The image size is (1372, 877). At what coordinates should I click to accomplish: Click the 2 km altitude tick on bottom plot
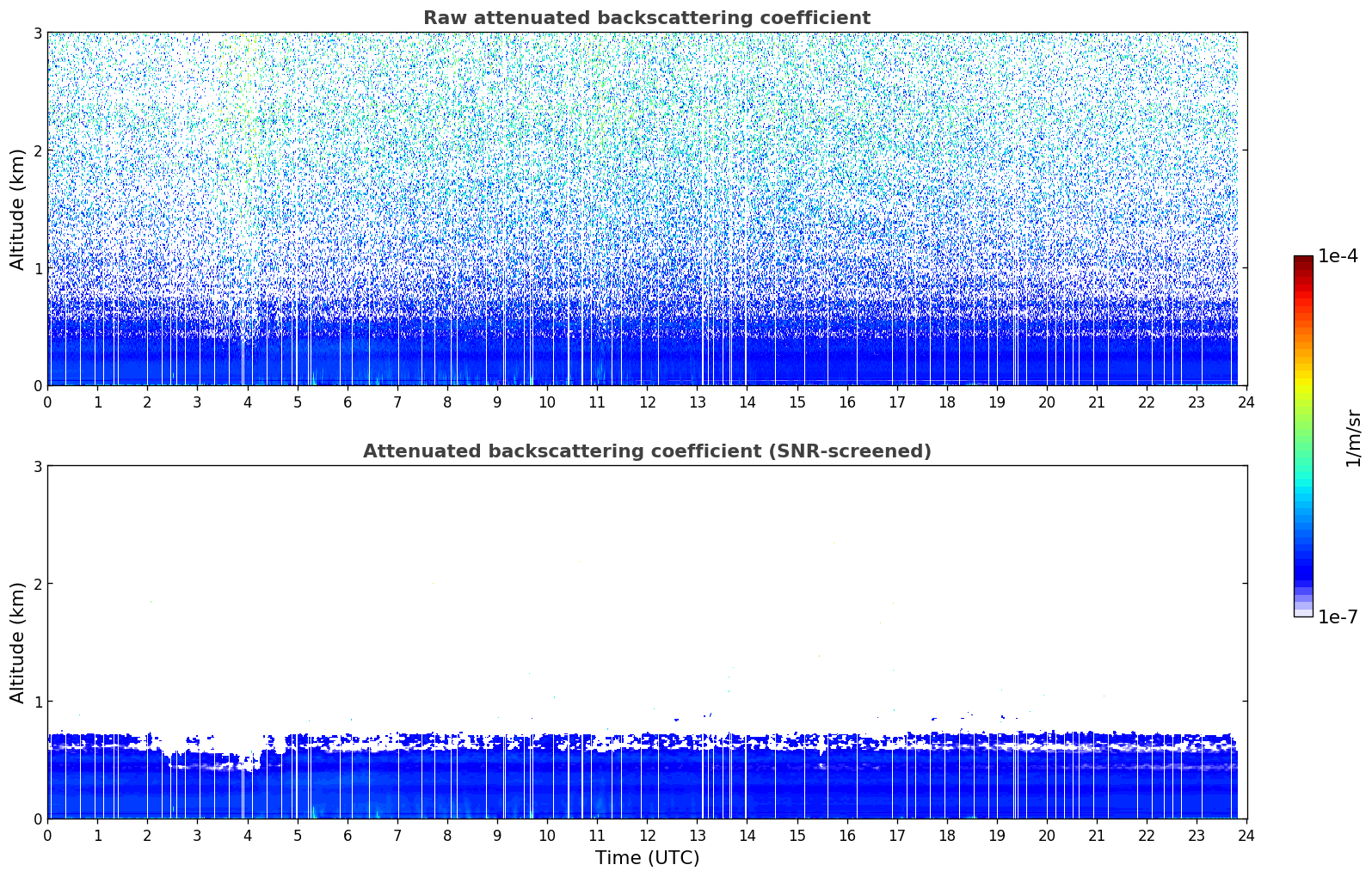coord(37,584)
